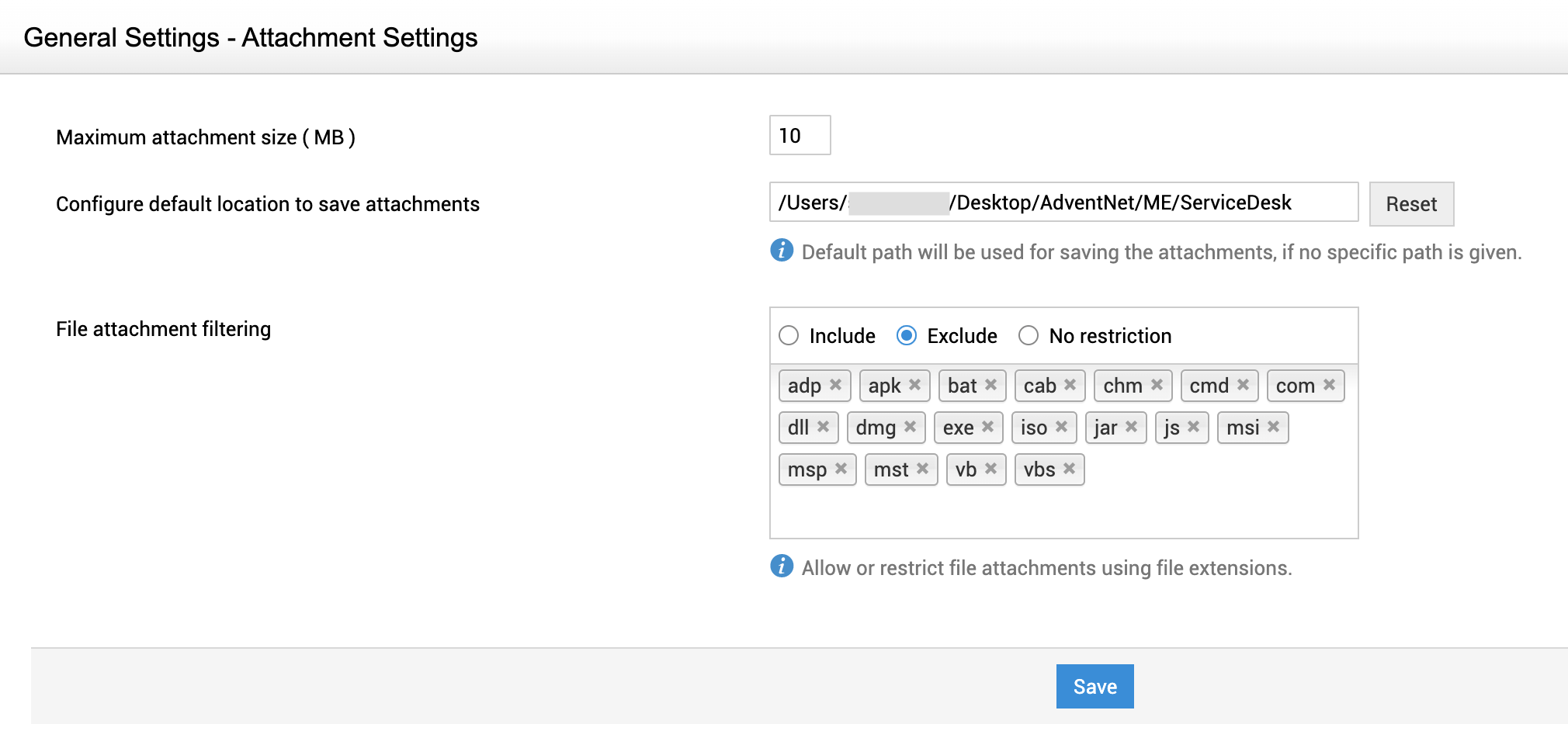Select the Include radio button
This screenshot has height=731, width=1568.
click(789, 335)
